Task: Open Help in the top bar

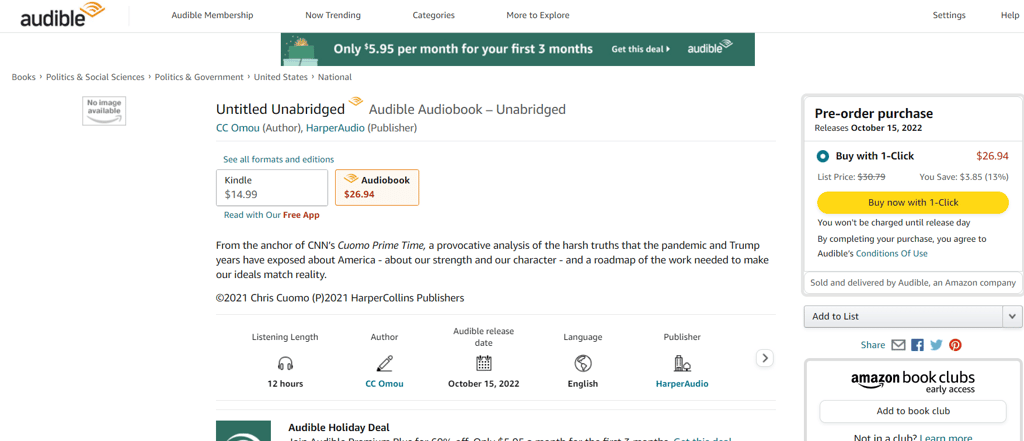Action: point(1010,15)
